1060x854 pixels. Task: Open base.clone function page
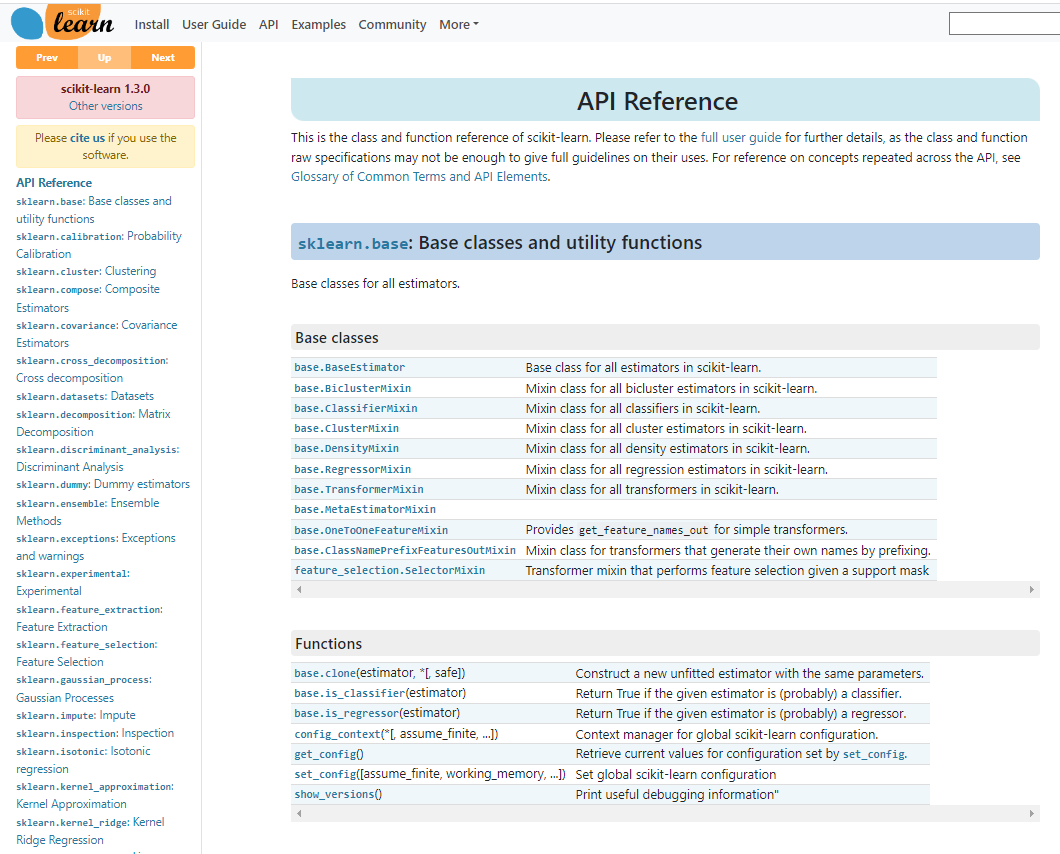pyautogui.click(x=324, y=673)
